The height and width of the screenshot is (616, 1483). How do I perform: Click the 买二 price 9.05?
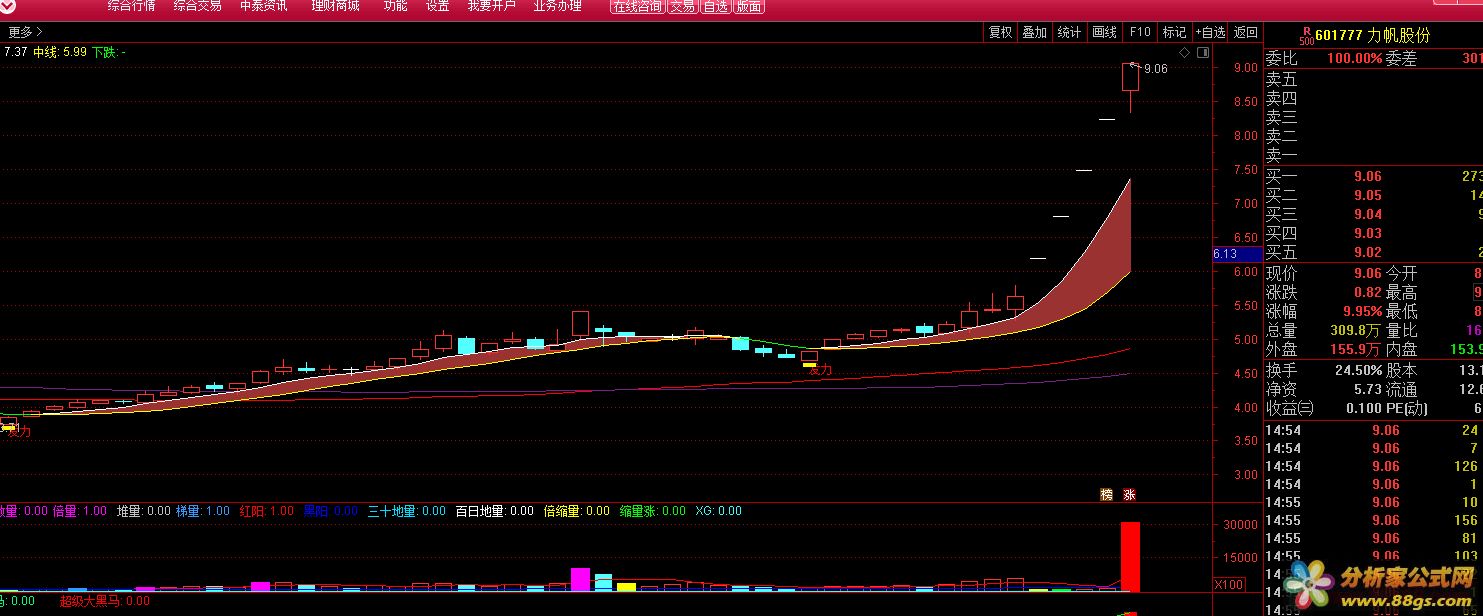point(1368,195)
